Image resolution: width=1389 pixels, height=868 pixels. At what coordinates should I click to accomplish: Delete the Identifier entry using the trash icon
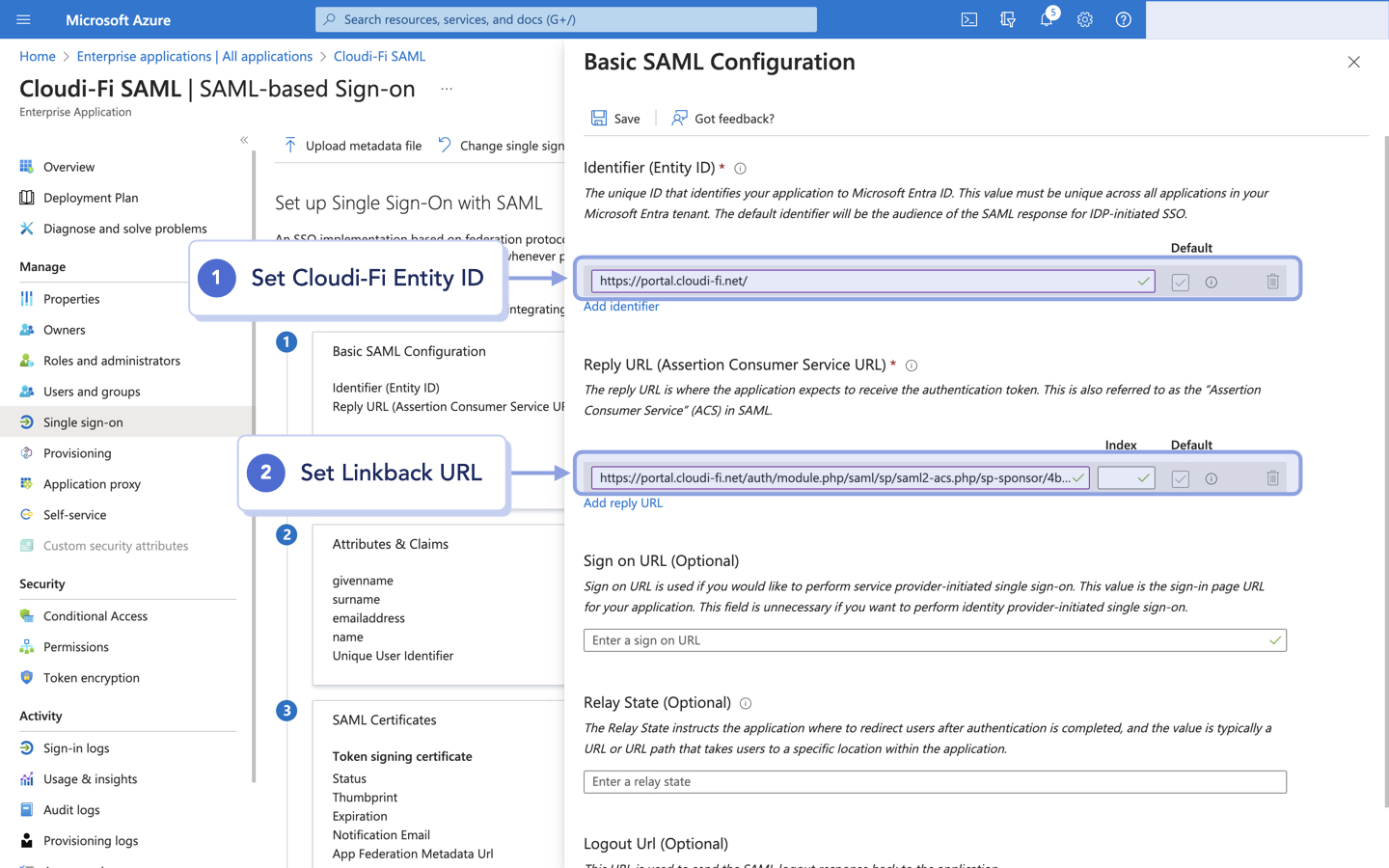pos(1272,281)
